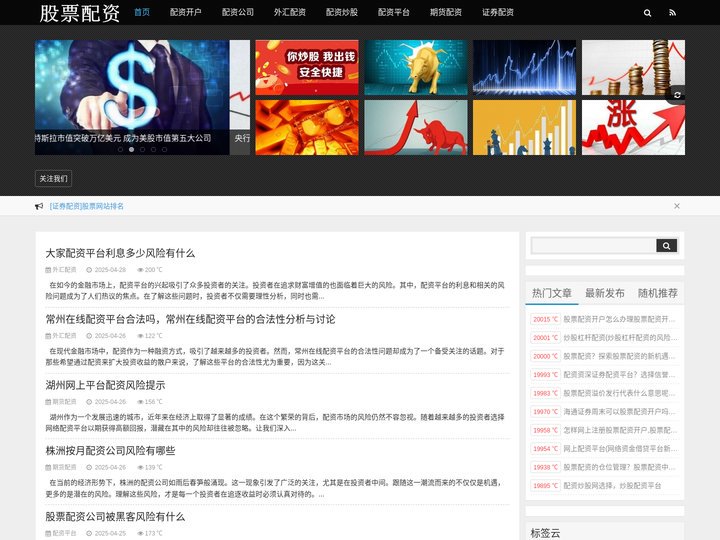Open 外汇配资 category under first article
The height and width of the screenshot is (540, 720).
coord(64,270)
